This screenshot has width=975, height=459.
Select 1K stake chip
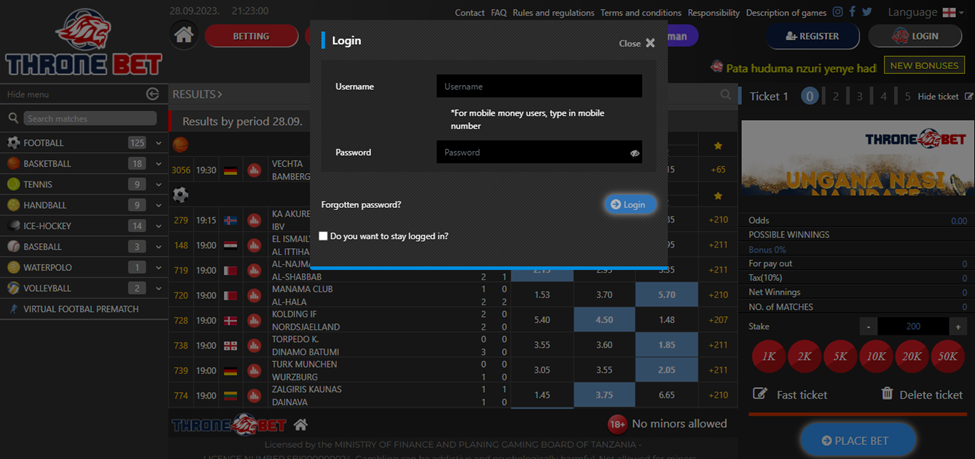[769, 357]
